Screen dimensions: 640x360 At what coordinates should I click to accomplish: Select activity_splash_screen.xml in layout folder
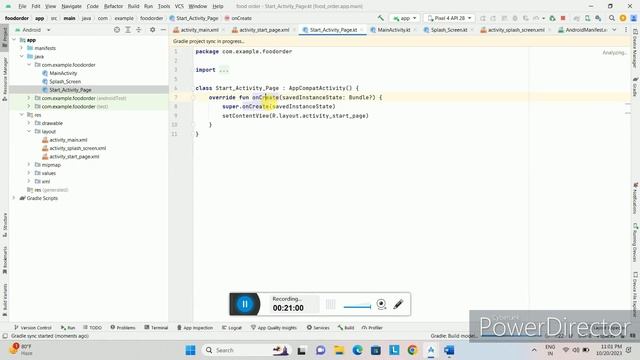[x=78, y=148]
